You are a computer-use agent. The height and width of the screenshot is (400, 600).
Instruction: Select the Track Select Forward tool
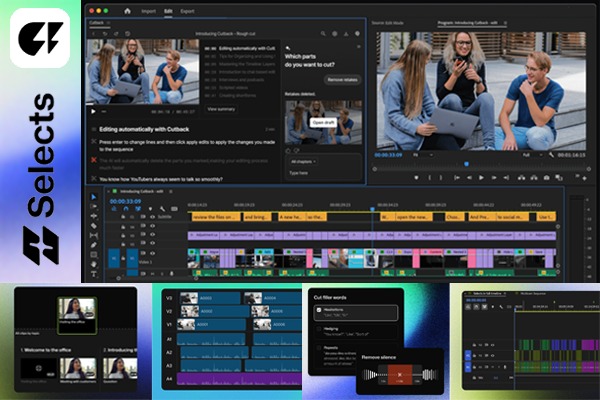(x=94, y=206)
